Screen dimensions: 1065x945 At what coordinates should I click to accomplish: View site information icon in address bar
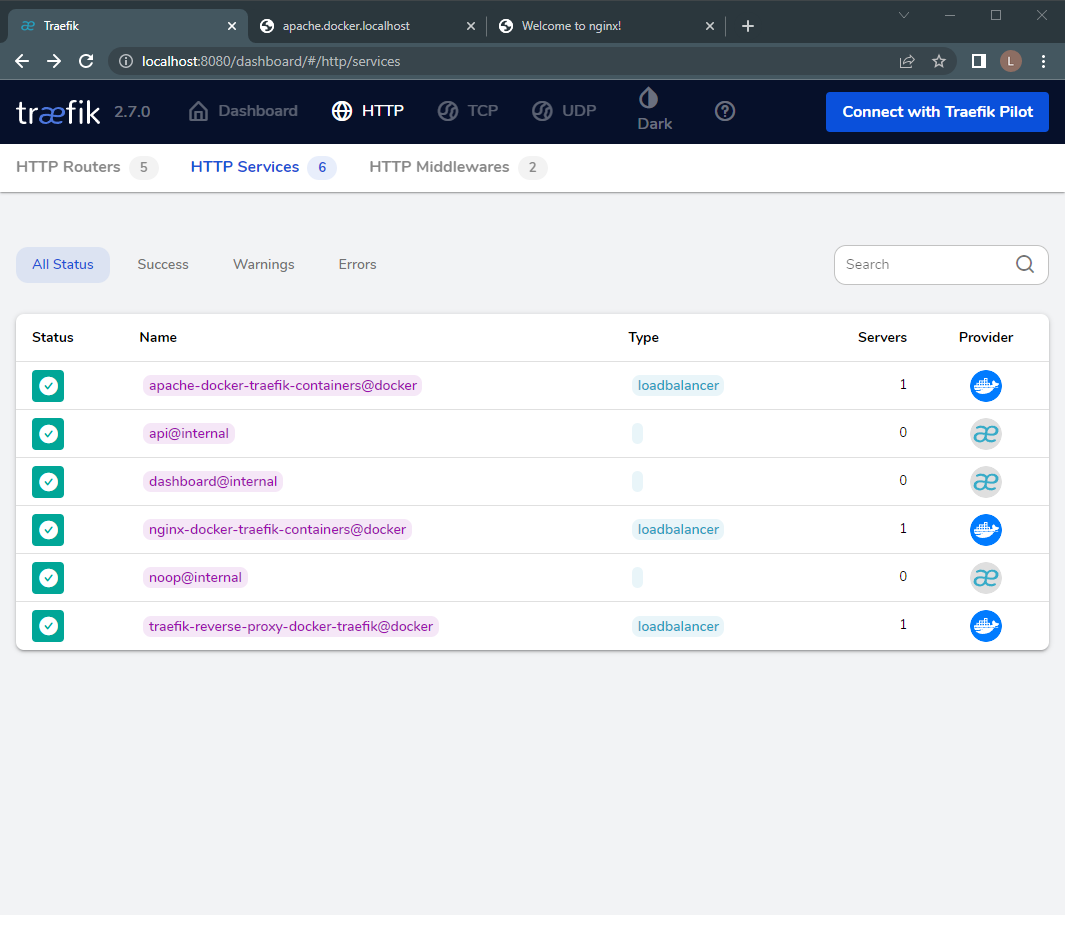[x=126, y=61]
